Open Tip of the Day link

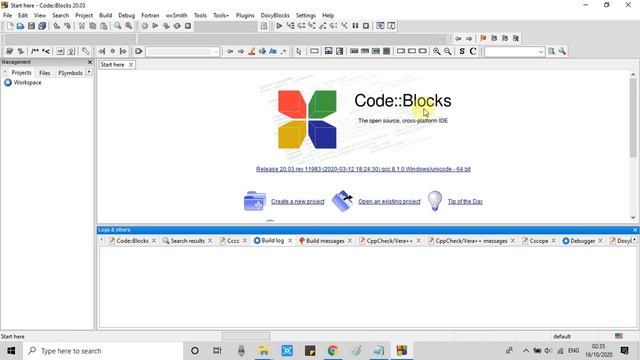tap(465, 202)
